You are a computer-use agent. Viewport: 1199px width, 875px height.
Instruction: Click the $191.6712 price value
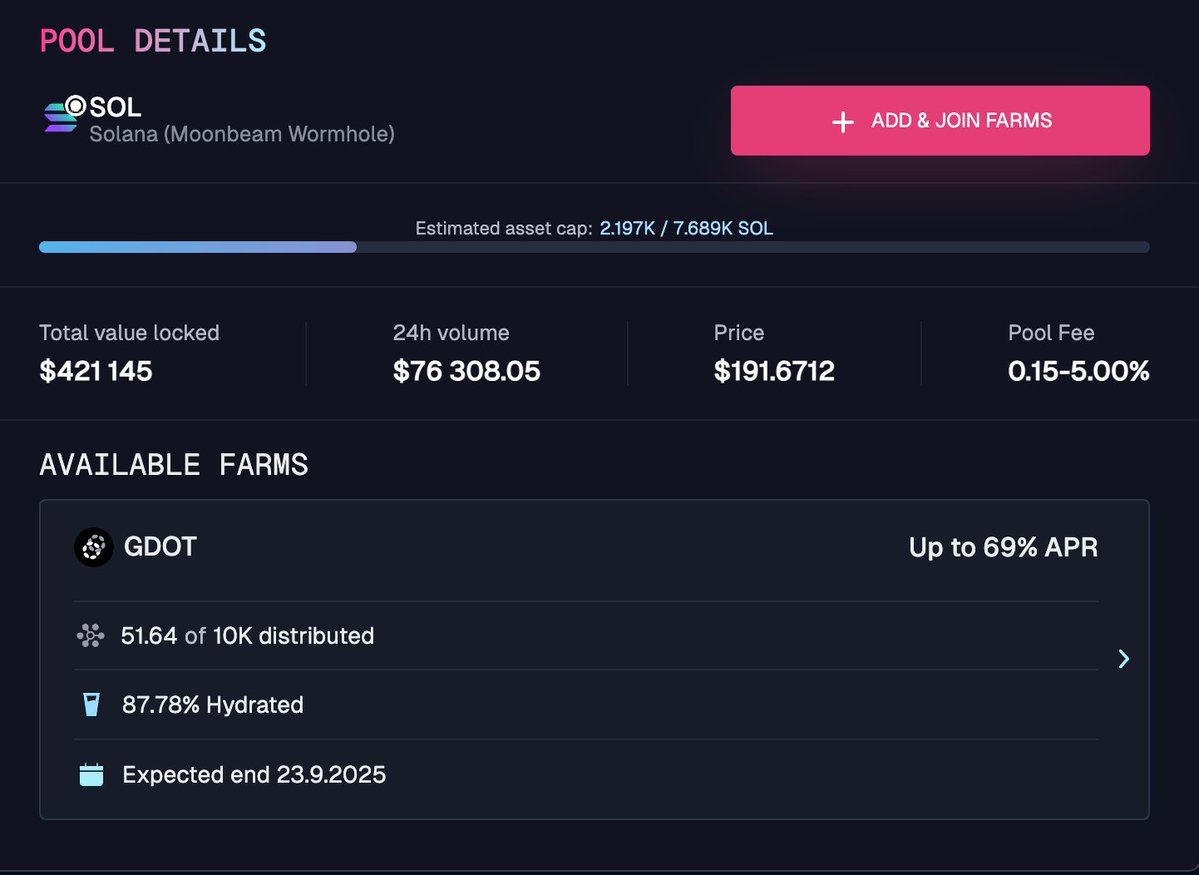pos(774,371)
